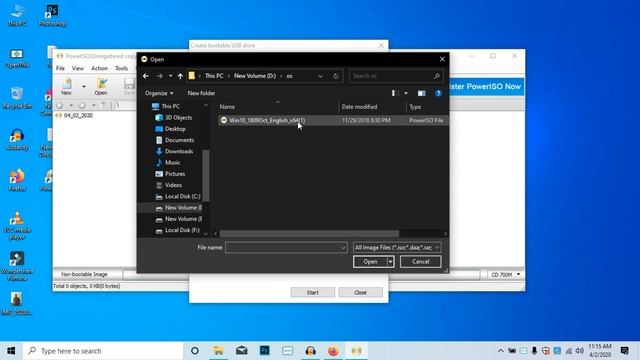Open notification center icon on taskbar

624,351
